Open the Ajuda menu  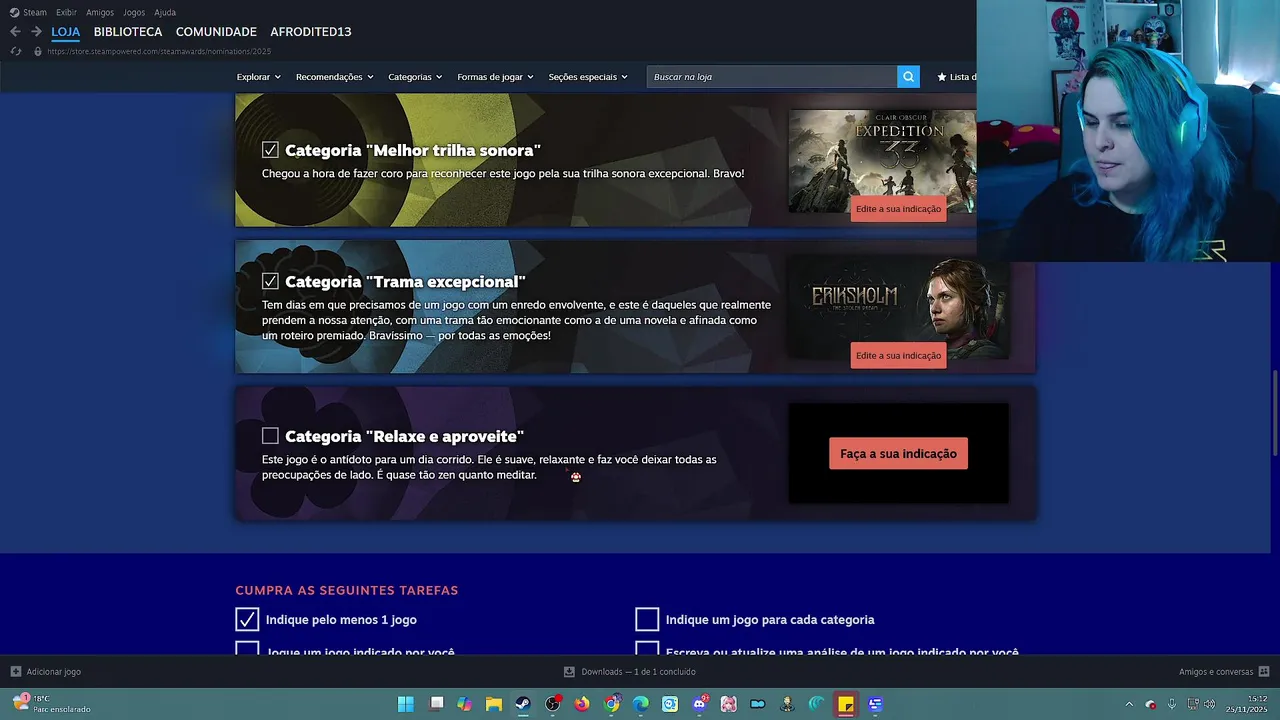click(x=165, y=12)
